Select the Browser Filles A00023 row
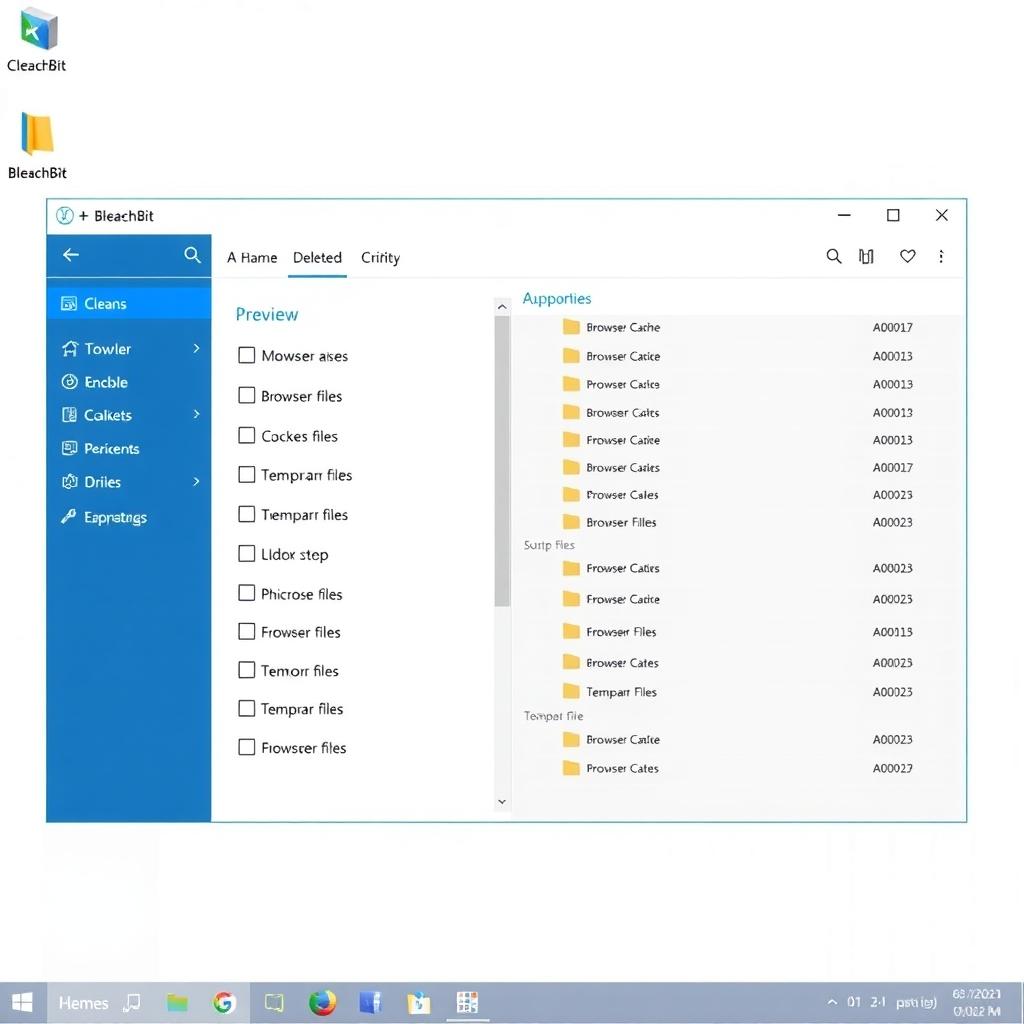1024x1024 pixels. click(737, 522)
